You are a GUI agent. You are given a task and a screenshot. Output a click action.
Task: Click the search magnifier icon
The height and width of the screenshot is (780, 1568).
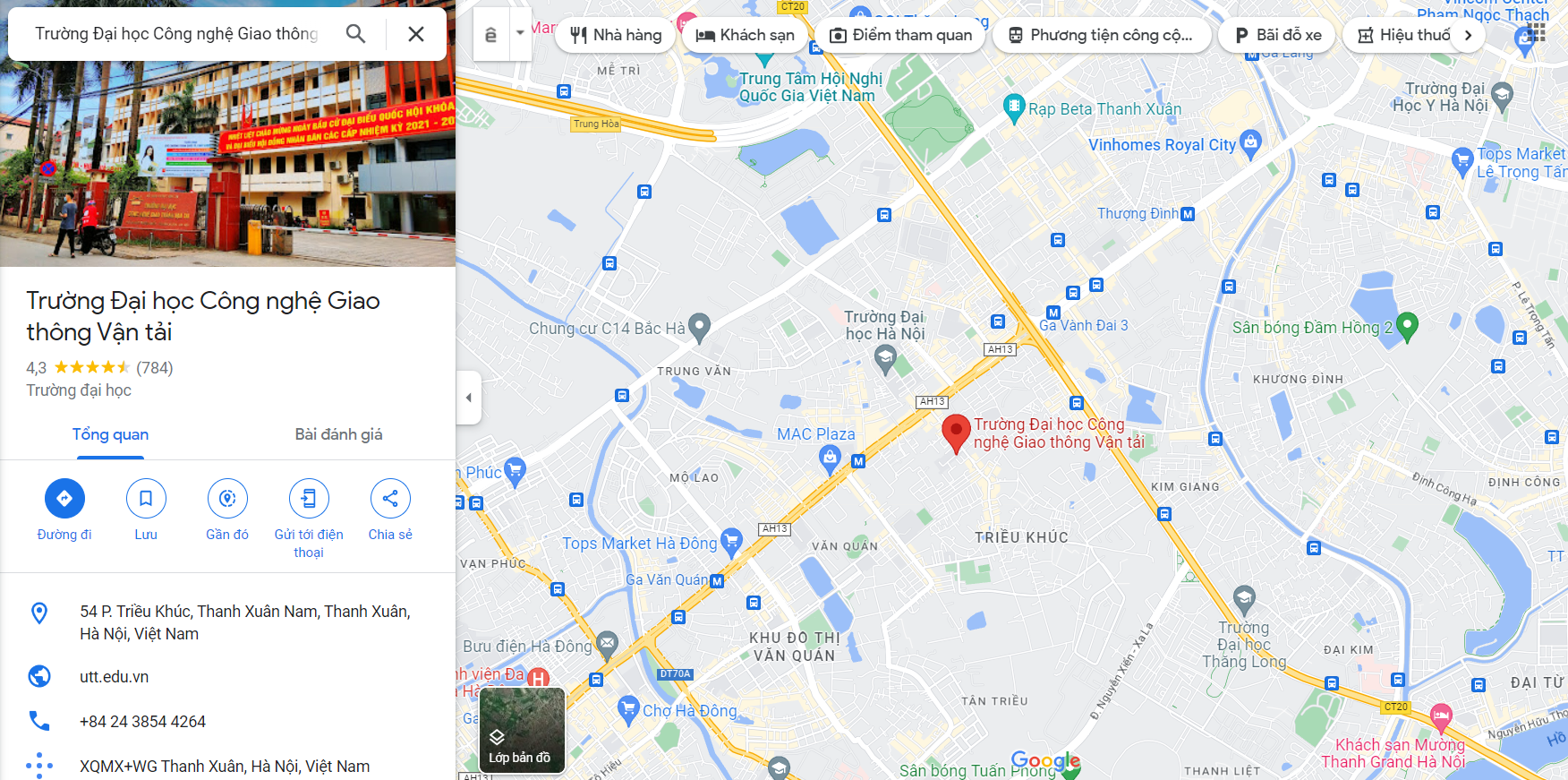click(x=355, y=34)
